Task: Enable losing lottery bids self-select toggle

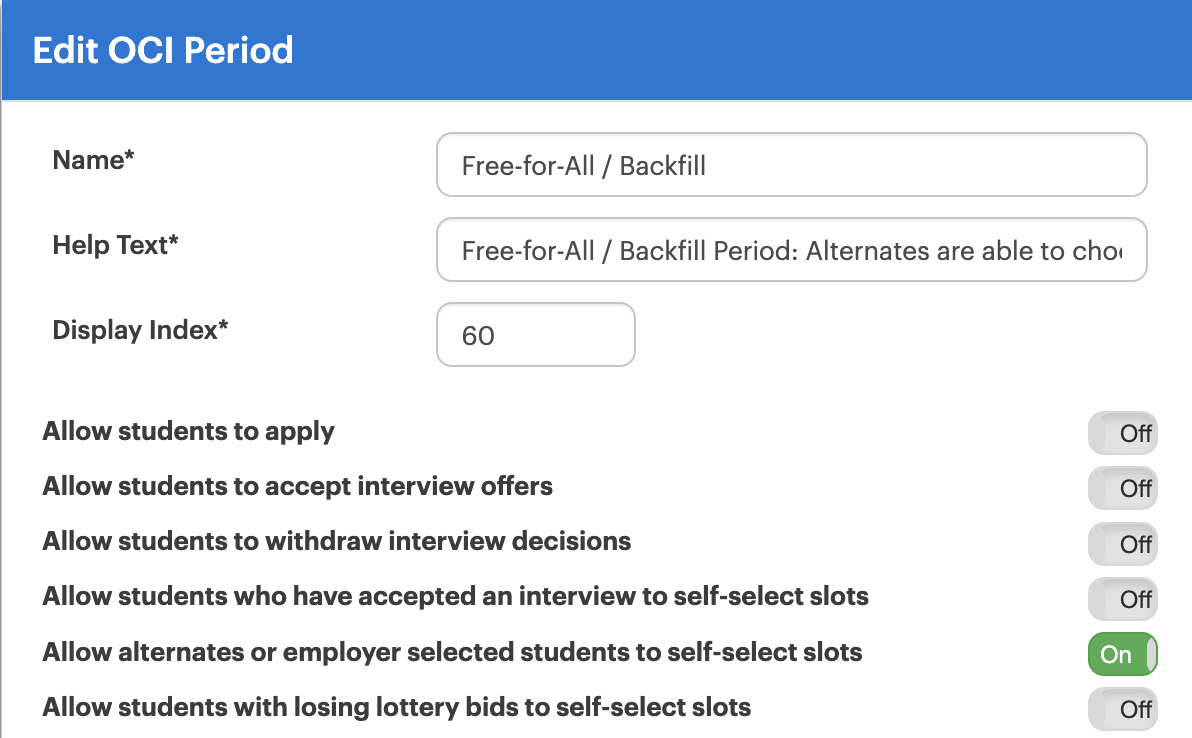Action: point(1122,709)
